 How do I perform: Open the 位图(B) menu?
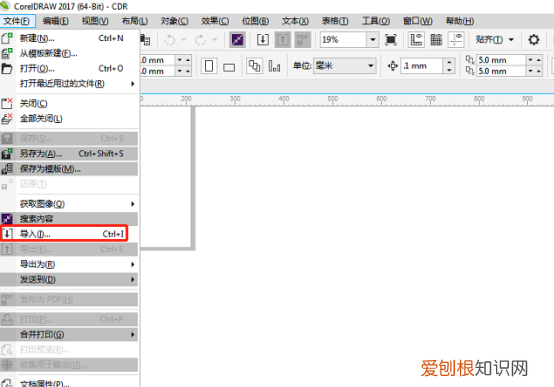(255, 21)
